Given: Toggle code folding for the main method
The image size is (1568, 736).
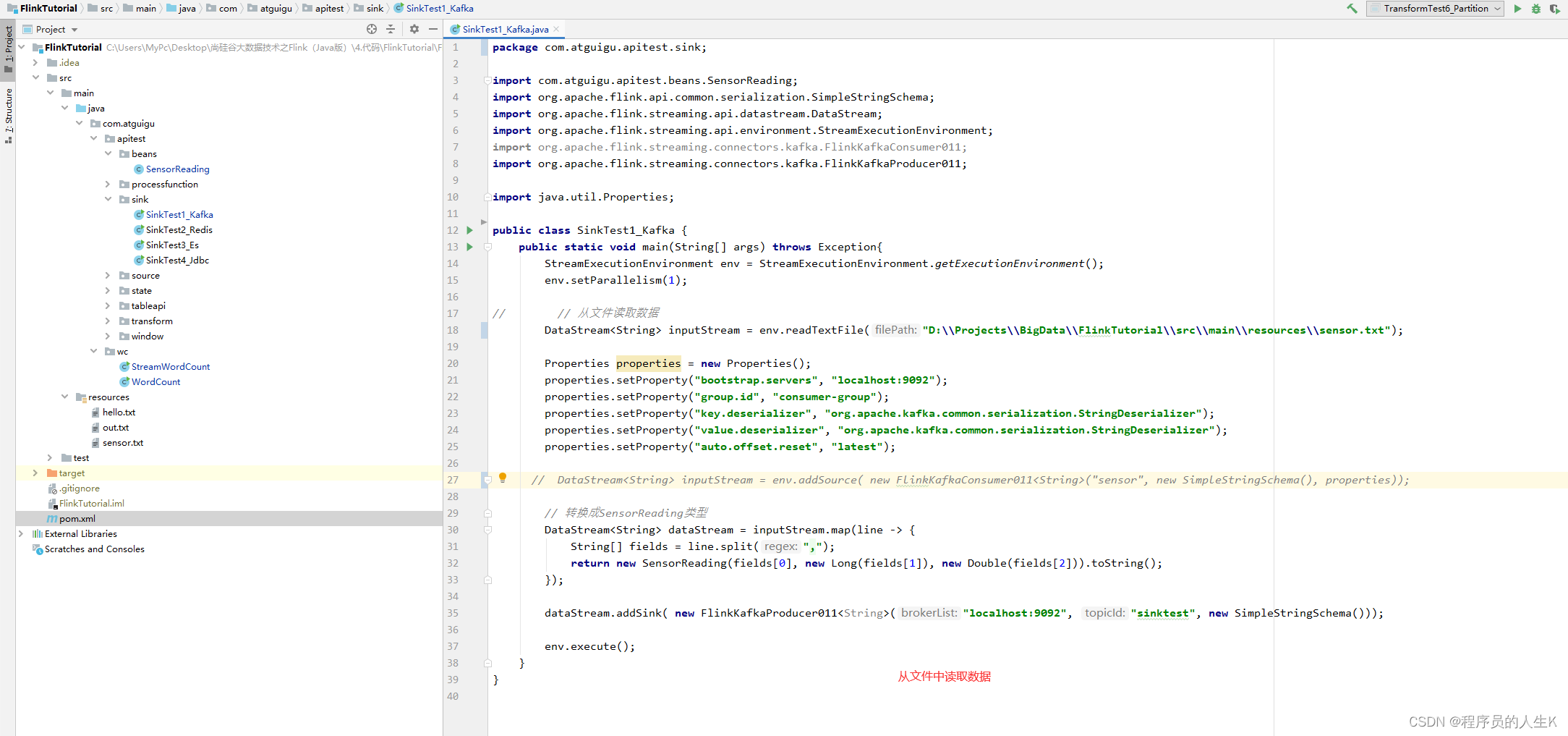Looking at the screenshot, I should coord(487,247).
